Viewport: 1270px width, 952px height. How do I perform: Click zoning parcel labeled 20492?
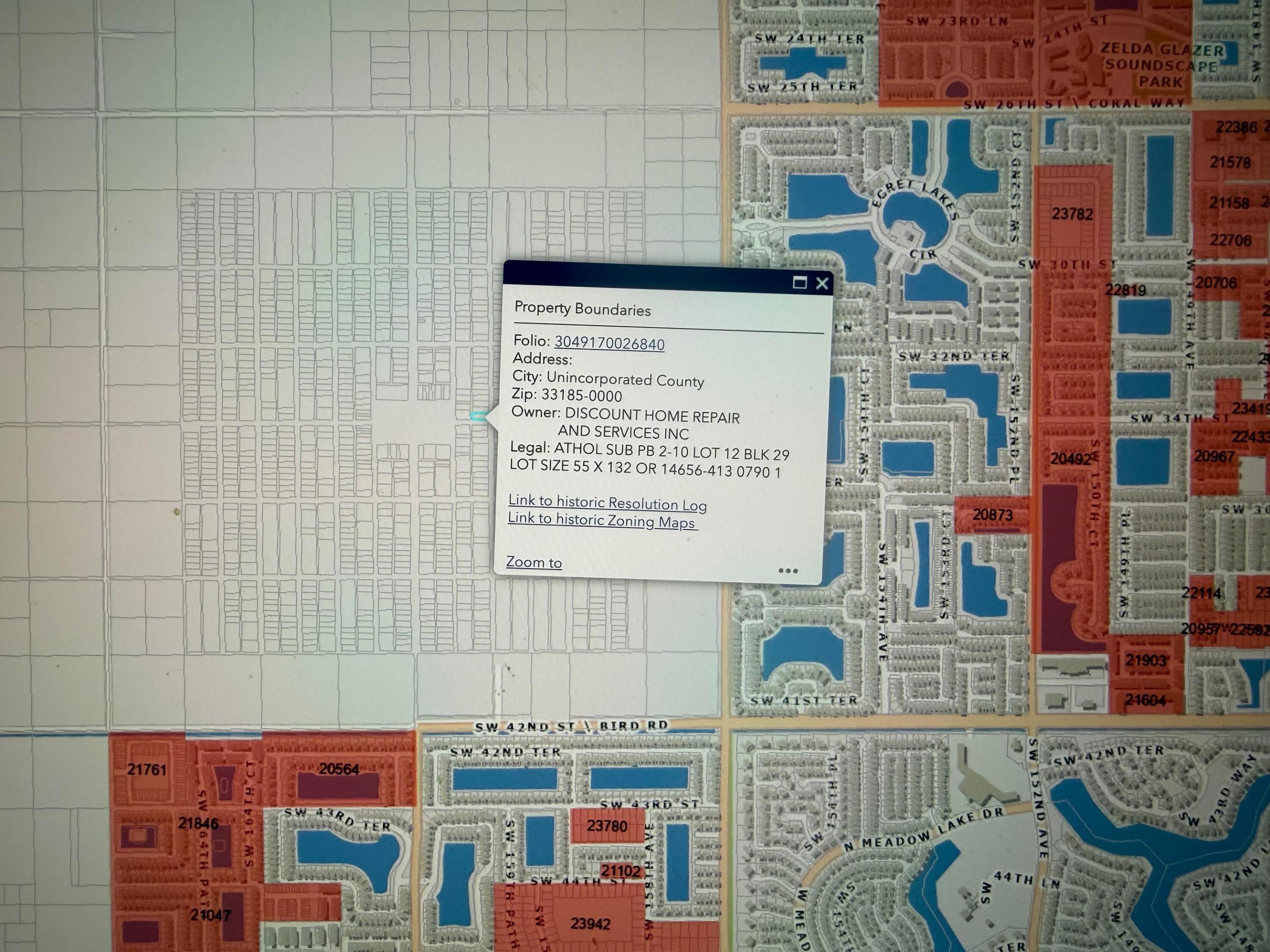(x=1070, y=458)
